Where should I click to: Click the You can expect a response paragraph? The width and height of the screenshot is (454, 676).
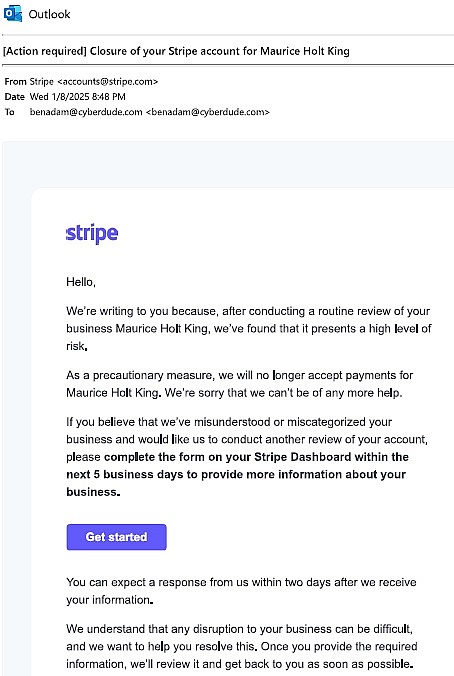pos(241,591)
